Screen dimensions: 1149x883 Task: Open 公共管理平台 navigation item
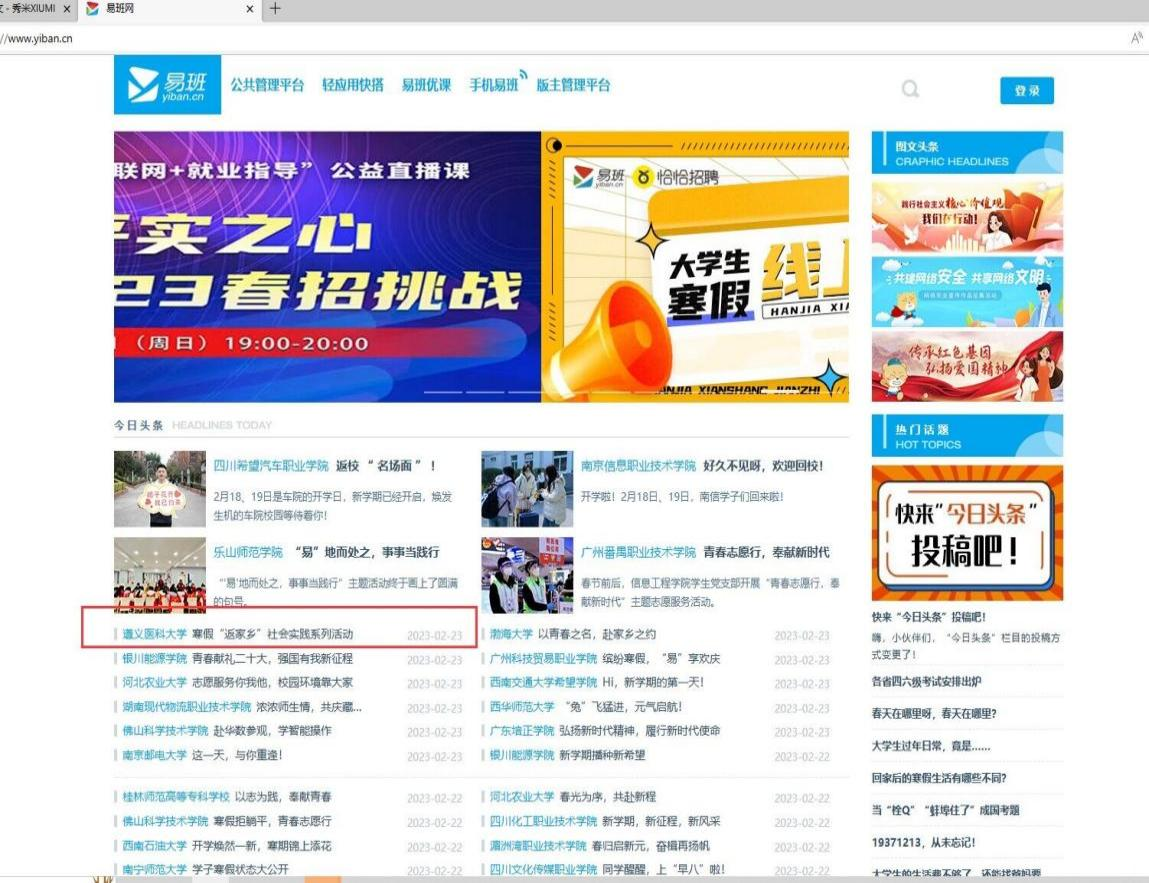pyautogui.click(x=267, y=85)
